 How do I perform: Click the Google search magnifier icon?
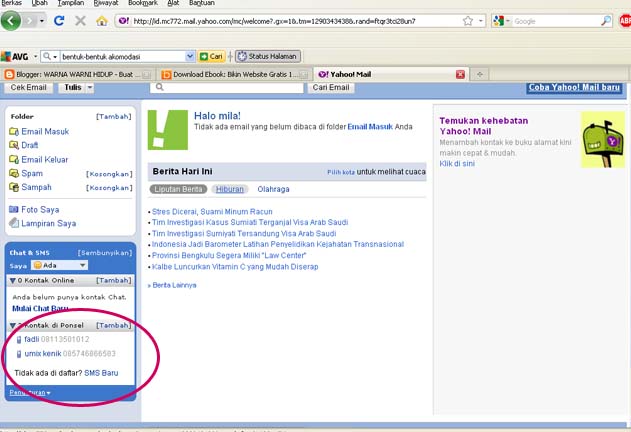click(x=606, y=21)
